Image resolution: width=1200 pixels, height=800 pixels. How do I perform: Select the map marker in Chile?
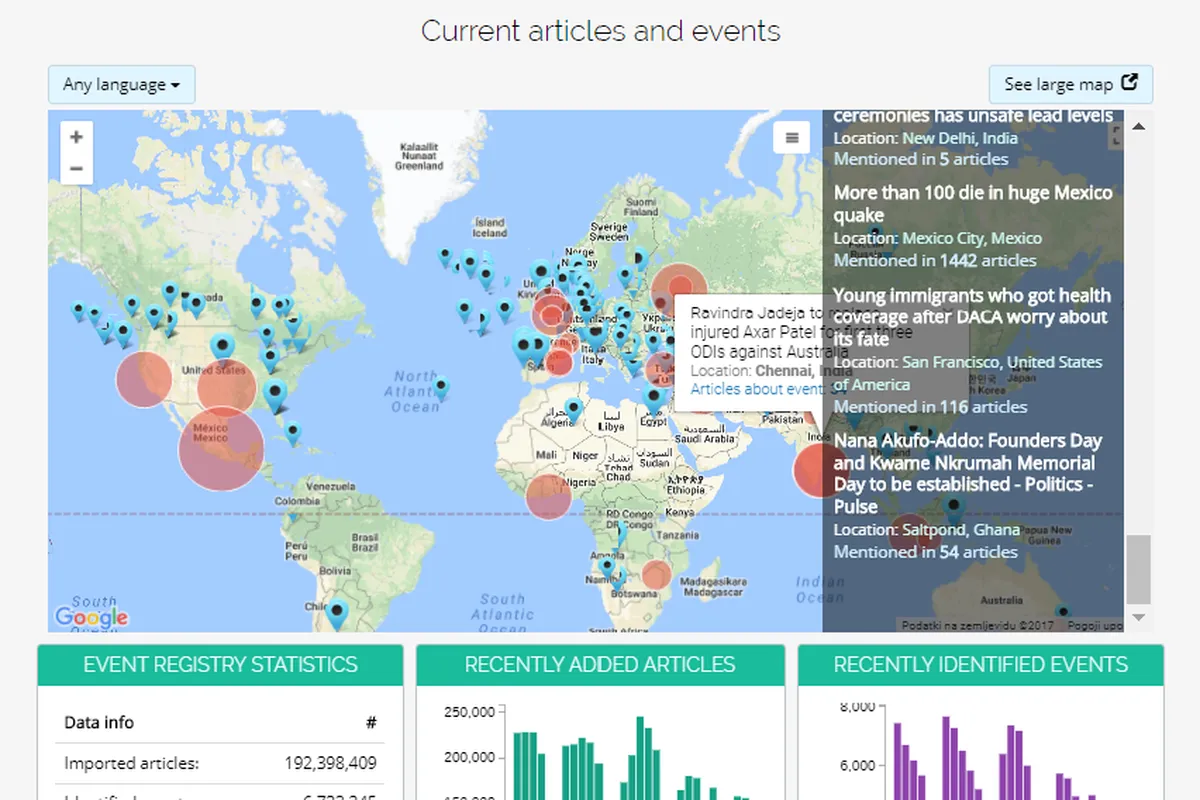[x=338, y=613]
